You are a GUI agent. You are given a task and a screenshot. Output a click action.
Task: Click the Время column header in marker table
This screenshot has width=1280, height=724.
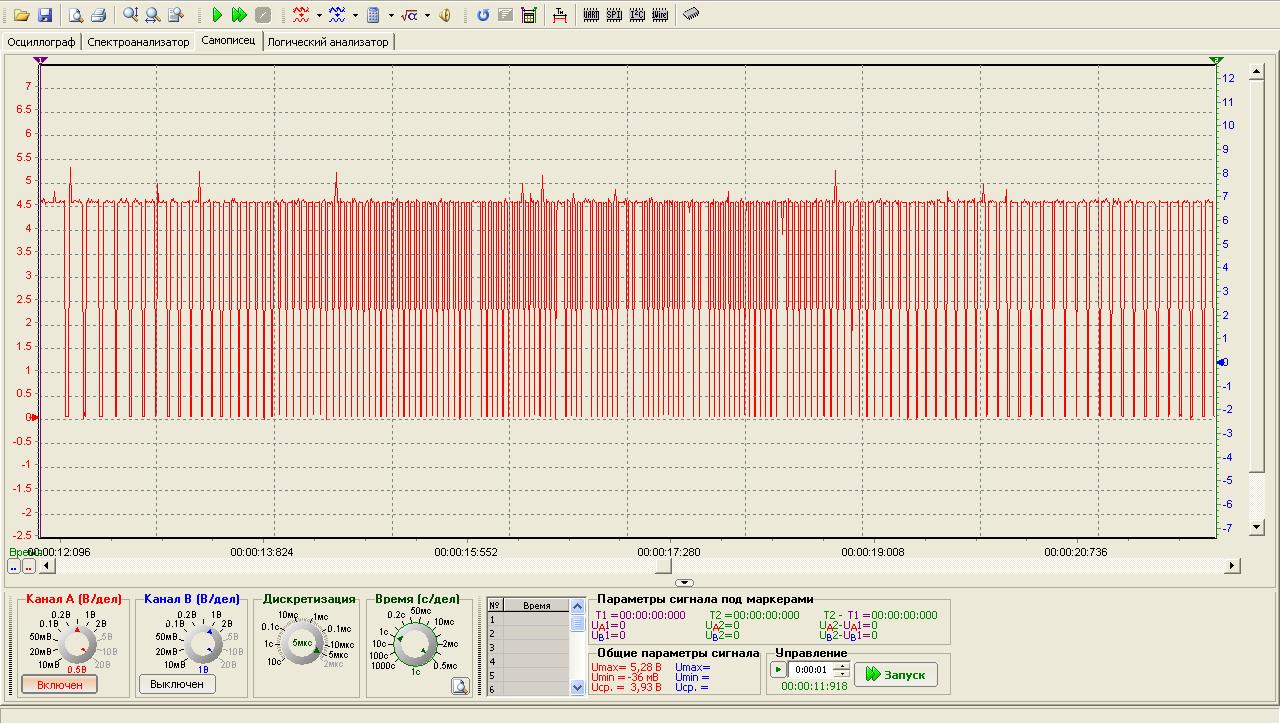click(x=536, y=605)
